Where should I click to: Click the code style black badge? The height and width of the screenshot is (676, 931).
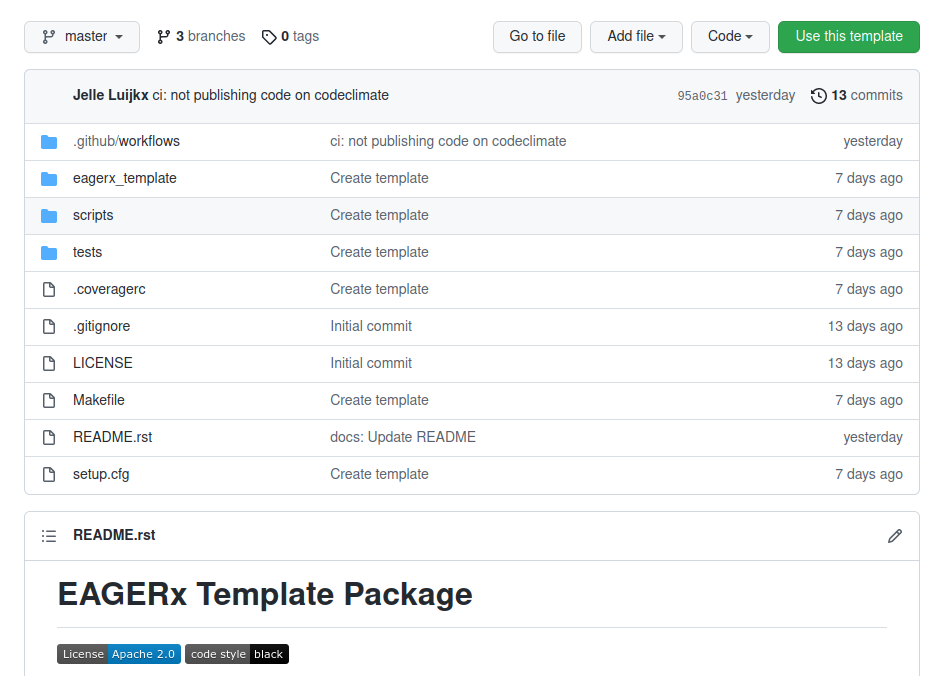pos(236,654)
